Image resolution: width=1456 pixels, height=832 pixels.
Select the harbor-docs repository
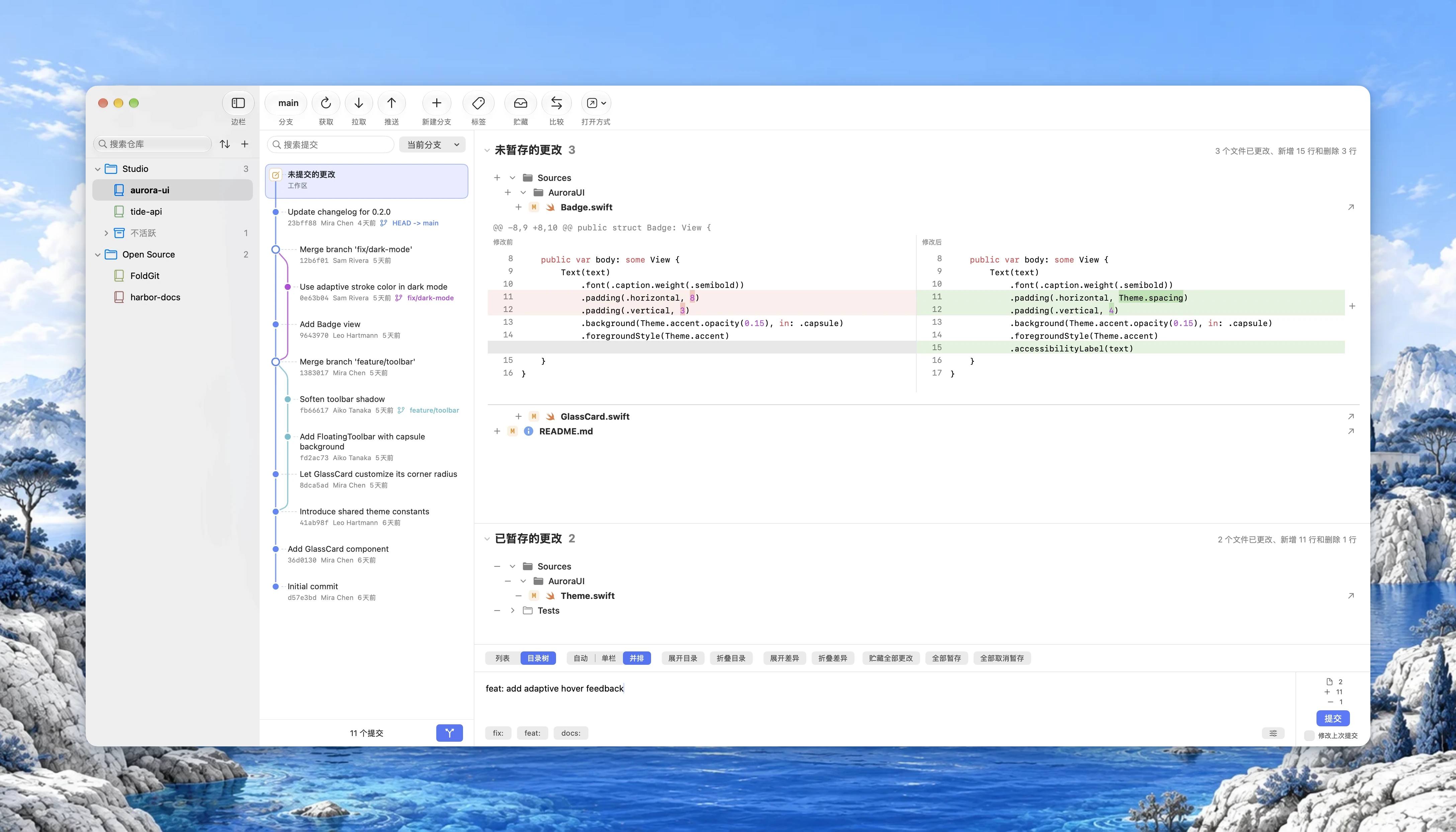[x=172, y=297]
